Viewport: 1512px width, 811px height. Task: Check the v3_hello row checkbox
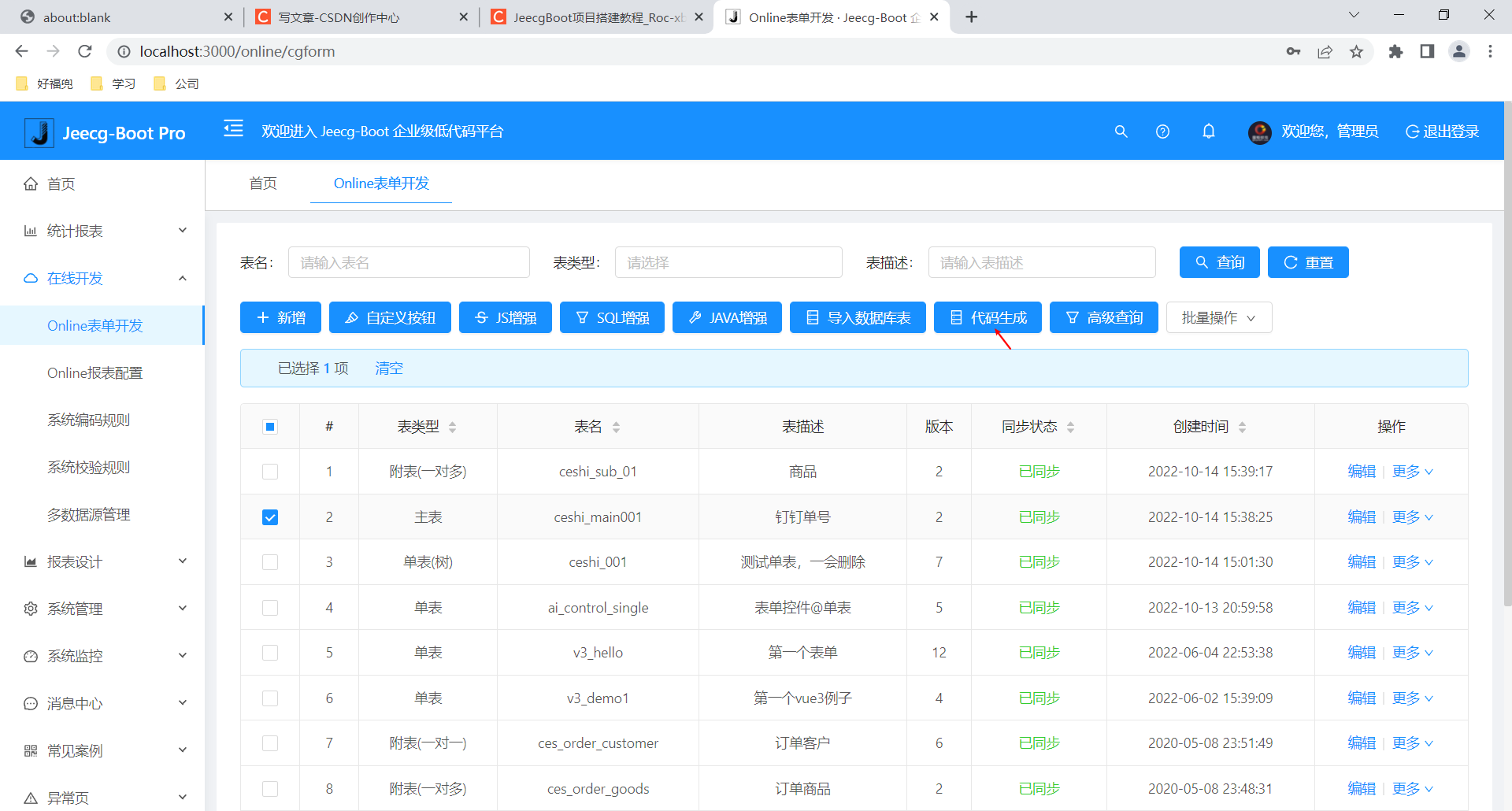pos(270,653)
